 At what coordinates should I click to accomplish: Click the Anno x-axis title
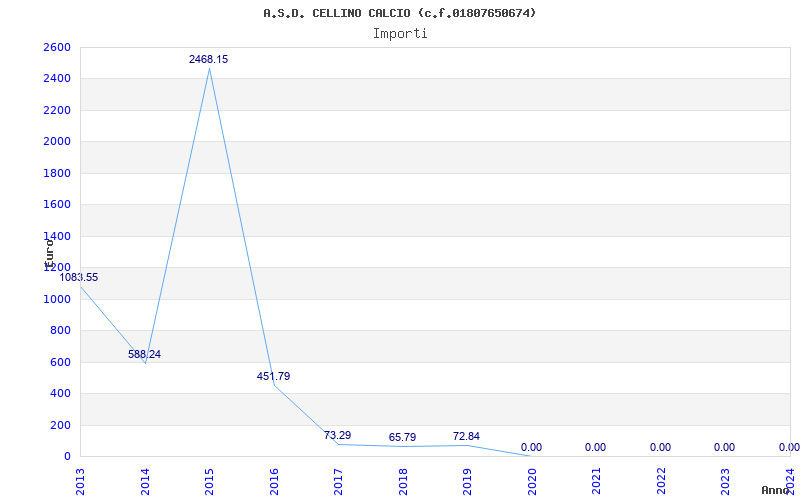(x=776, y=490)
